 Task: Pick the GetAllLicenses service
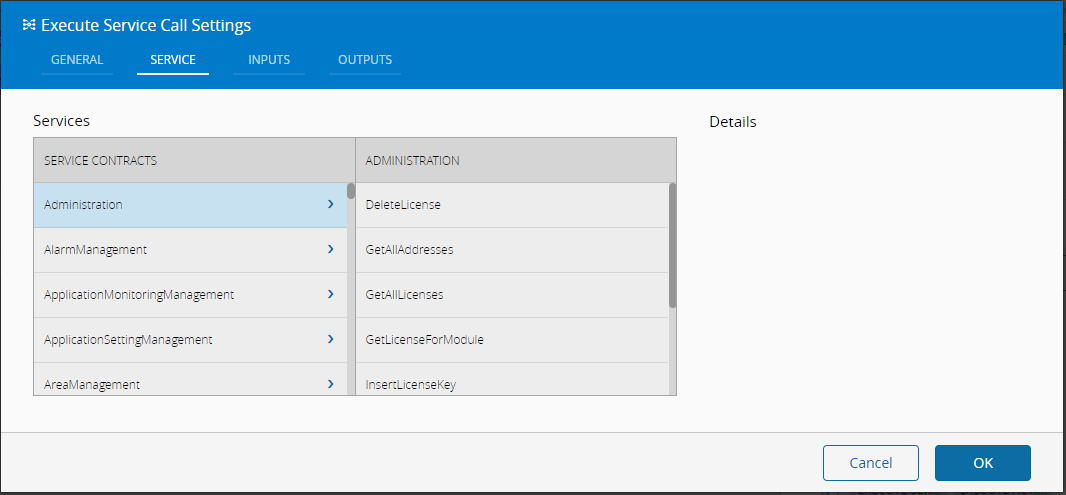[x=405, y=295]
